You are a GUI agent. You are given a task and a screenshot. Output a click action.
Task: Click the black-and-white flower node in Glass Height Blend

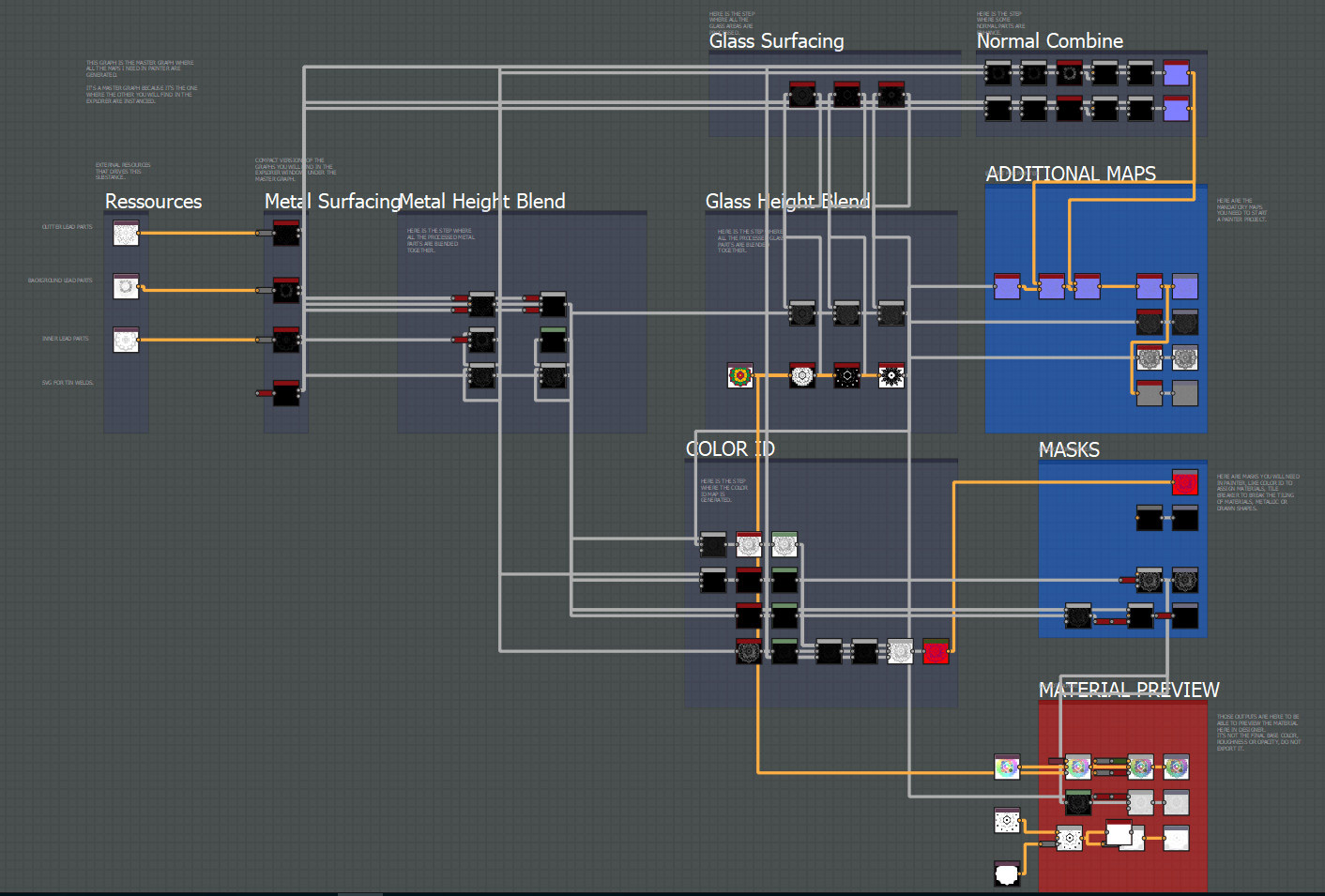pyautogui.click(x=891, y=375)
